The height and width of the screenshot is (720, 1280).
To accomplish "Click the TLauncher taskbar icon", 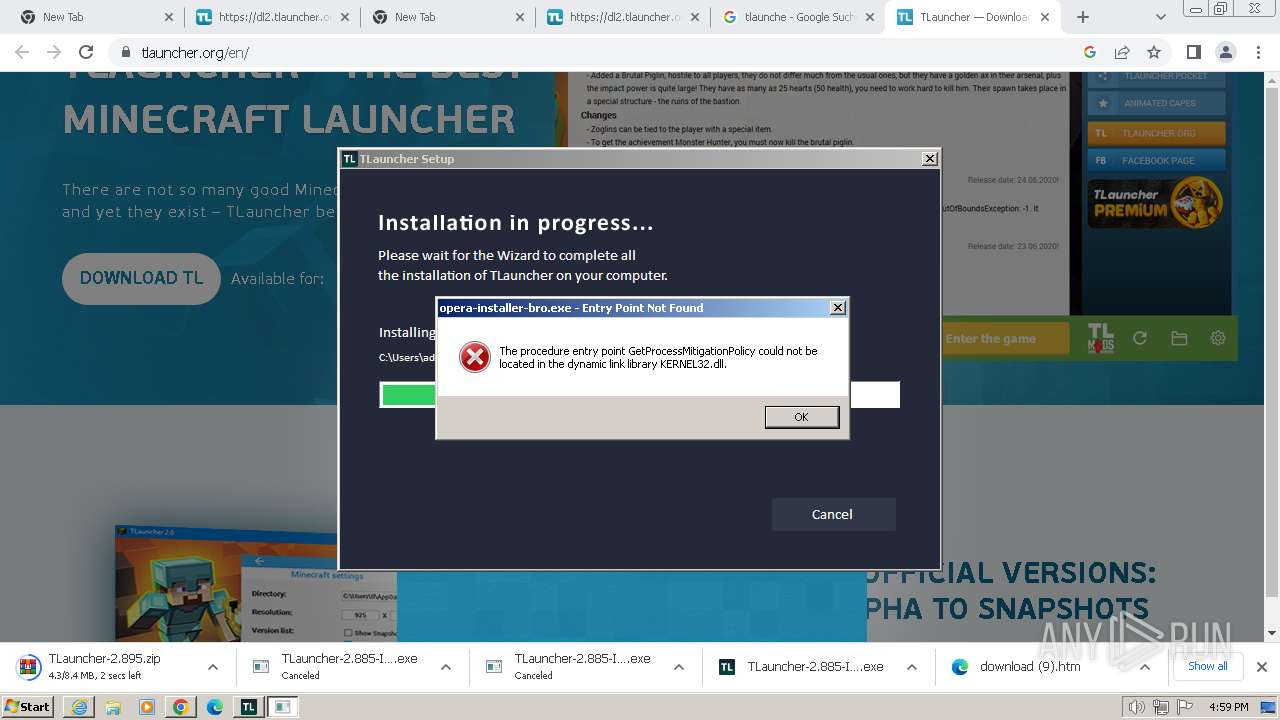I will click(x=249, y=707).
